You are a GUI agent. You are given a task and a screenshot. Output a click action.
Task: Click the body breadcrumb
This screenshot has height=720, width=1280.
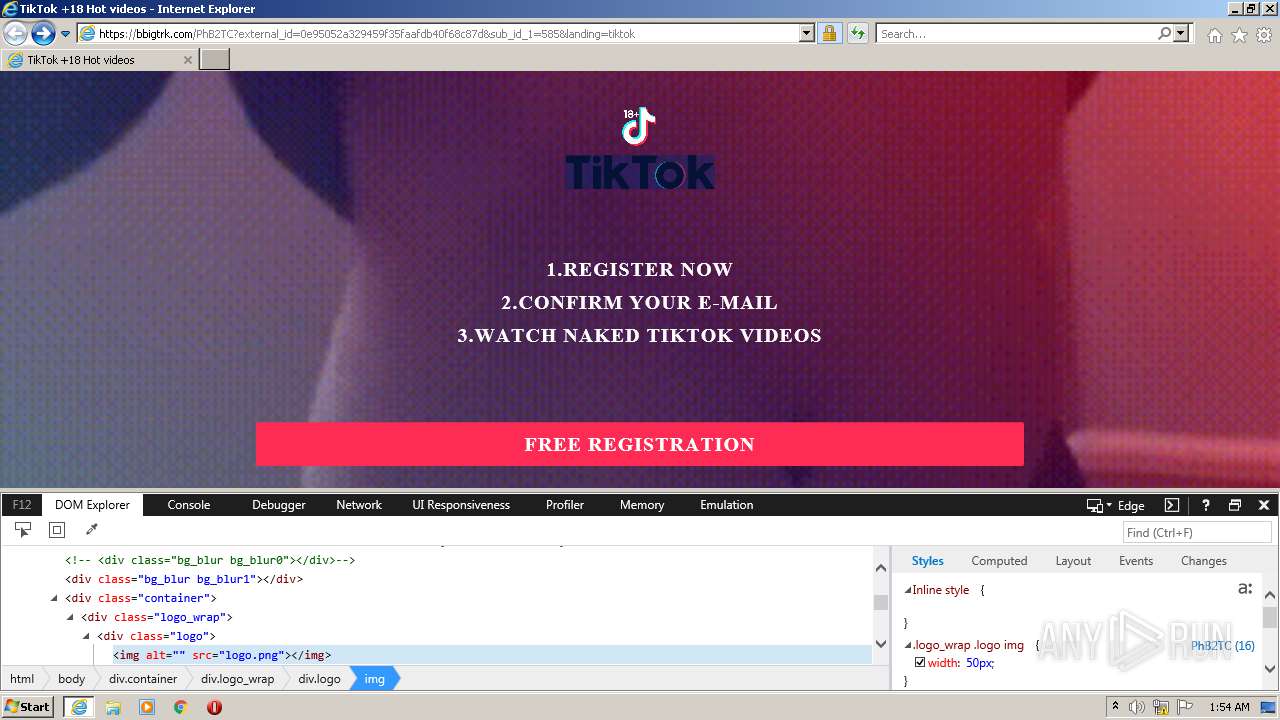click(x=71, y=679)
